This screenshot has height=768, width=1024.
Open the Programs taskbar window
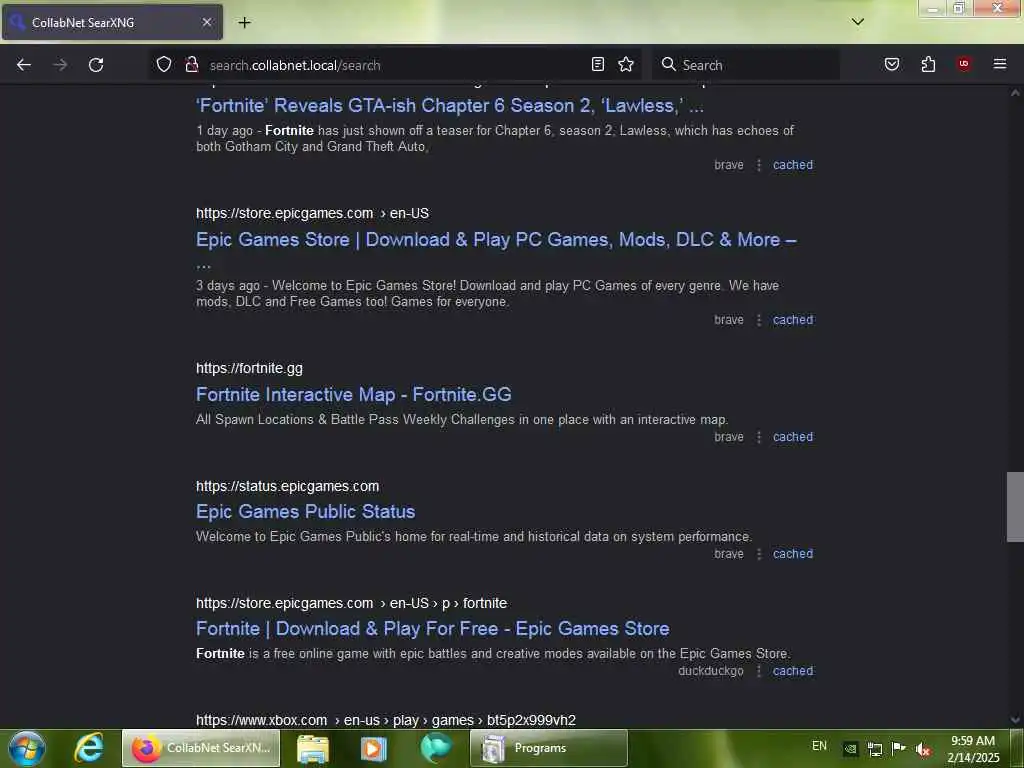(549, 748)
